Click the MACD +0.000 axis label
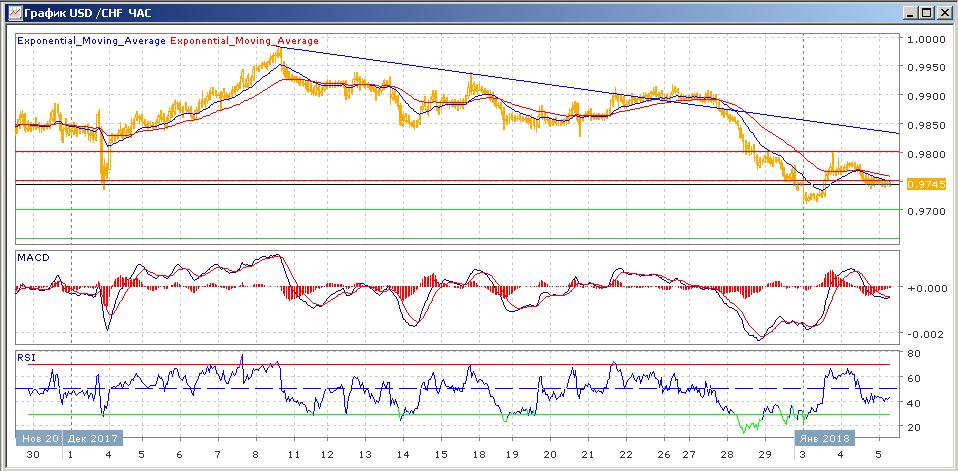Image resolution: width=958 pixels, height=471 pixels. (x=923, y=288)
